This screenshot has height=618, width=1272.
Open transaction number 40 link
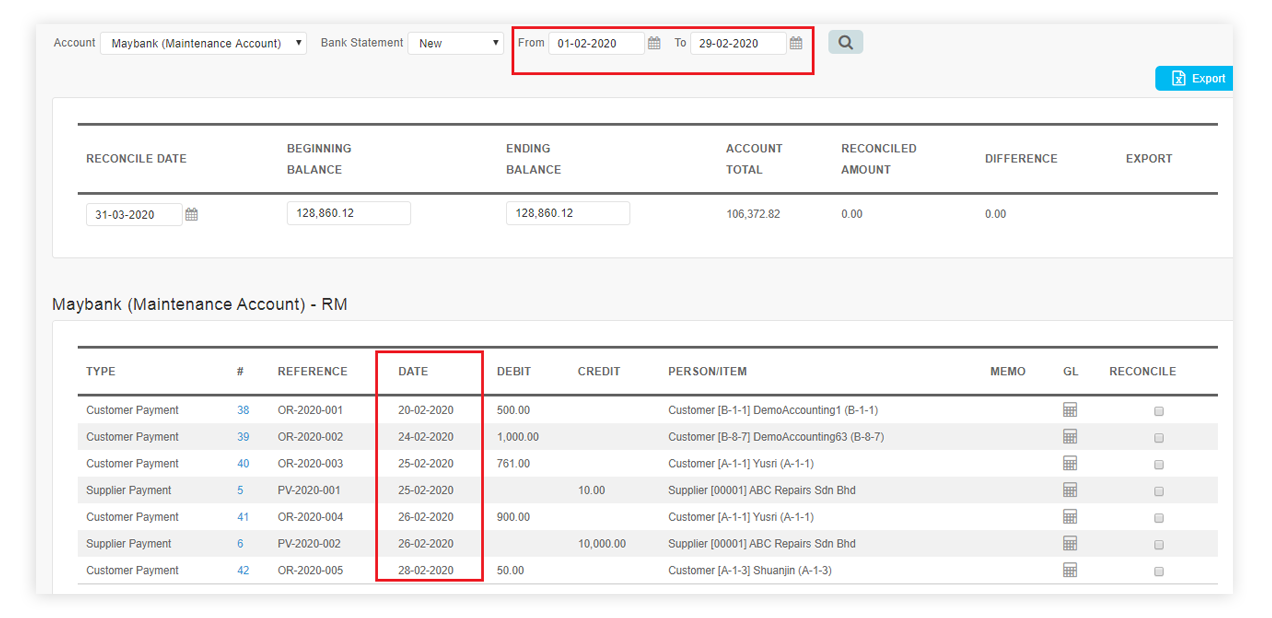click(x=243, y=464)
